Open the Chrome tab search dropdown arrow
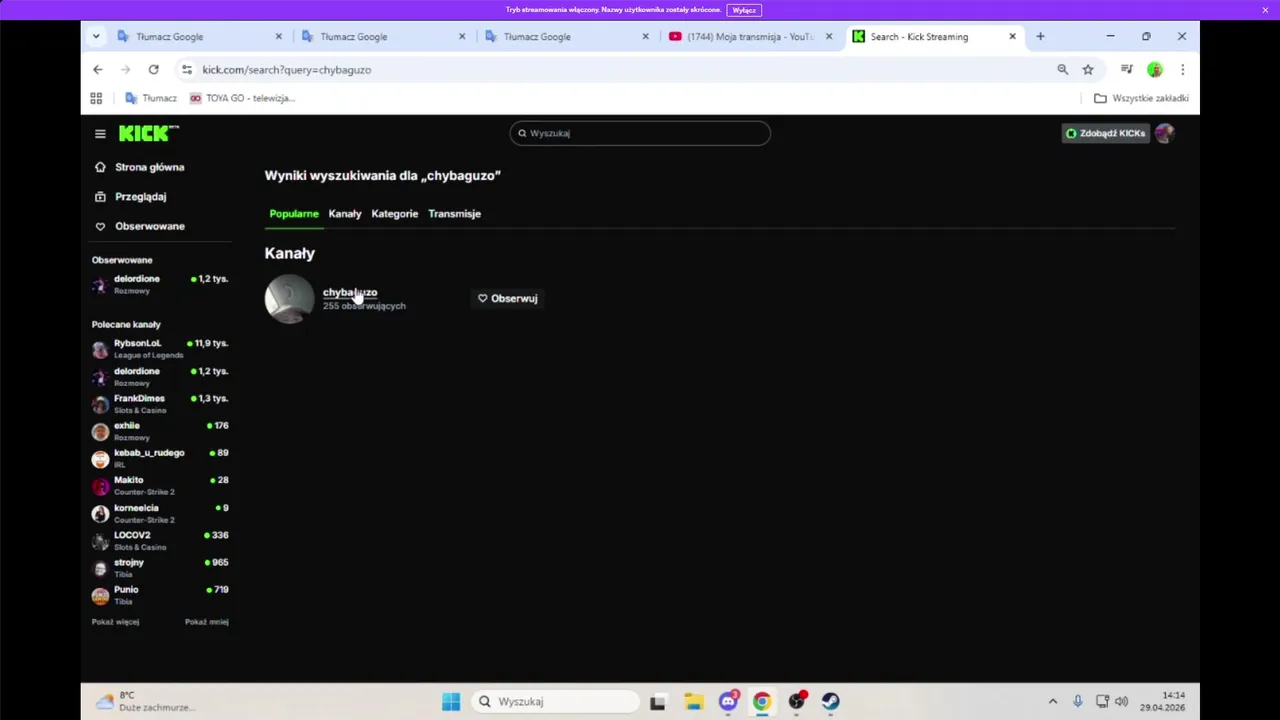This screenshot has height=720, width=1280. (96, 36)
